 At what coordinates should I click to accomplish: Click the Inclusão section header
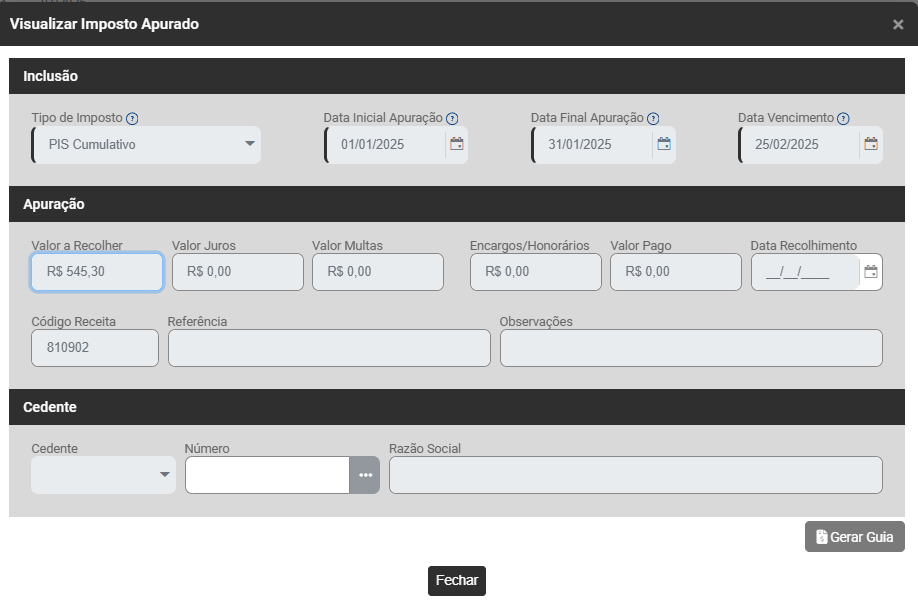[457, 76]
